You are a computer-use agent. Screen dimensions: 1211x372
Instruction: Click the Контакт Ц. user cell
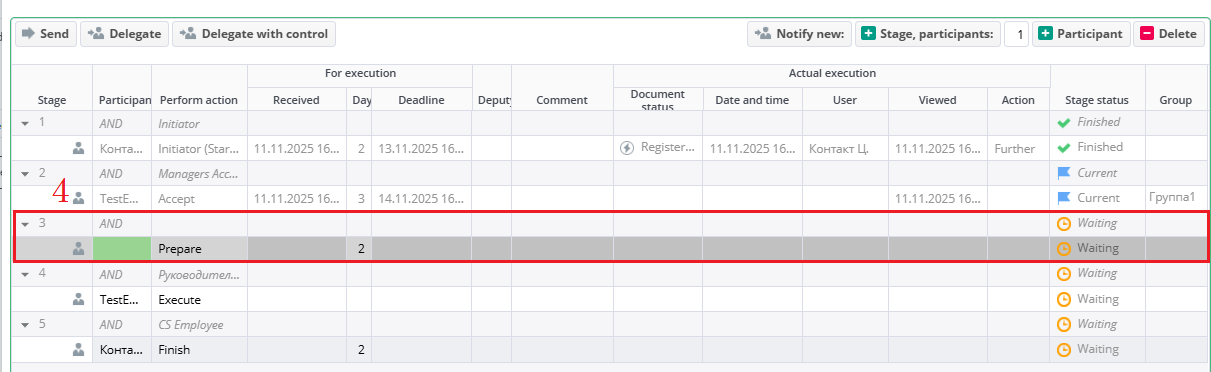click(845, 148)
